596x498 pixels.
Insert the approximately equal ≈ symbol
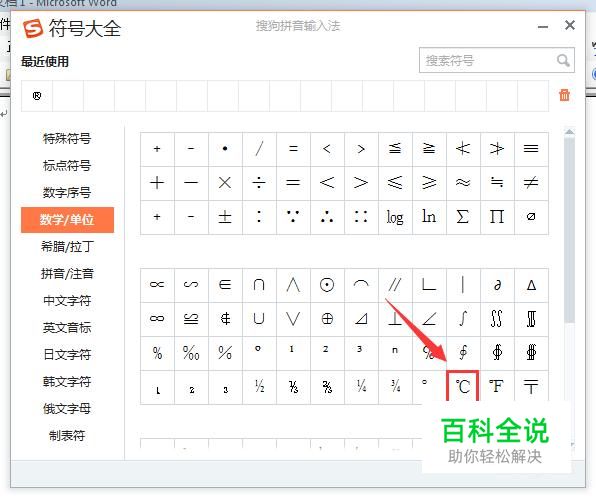[x=463, y=183]
